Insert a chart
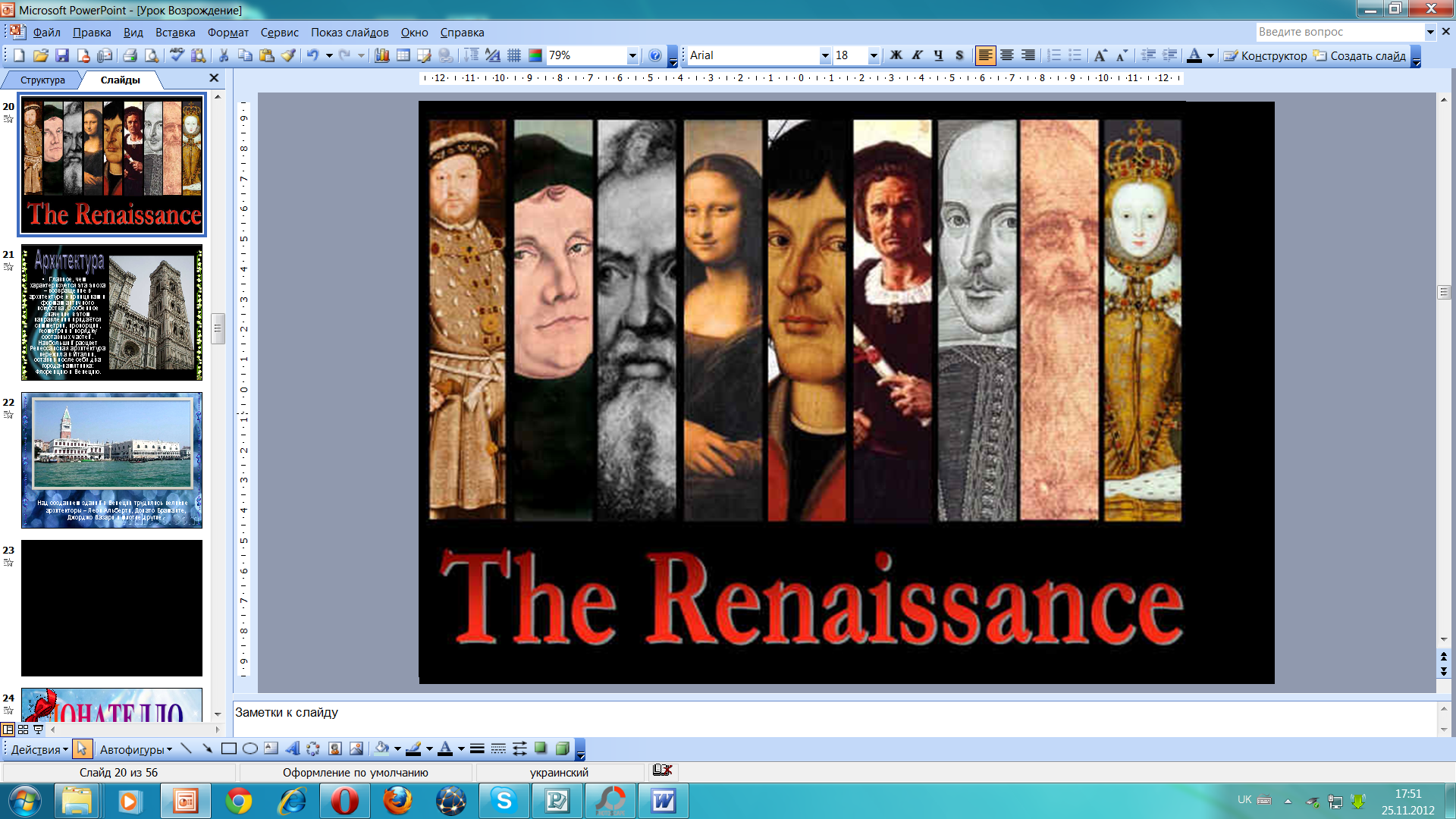The height and width of the screenshot is (819, 1456). pos(382,55)
